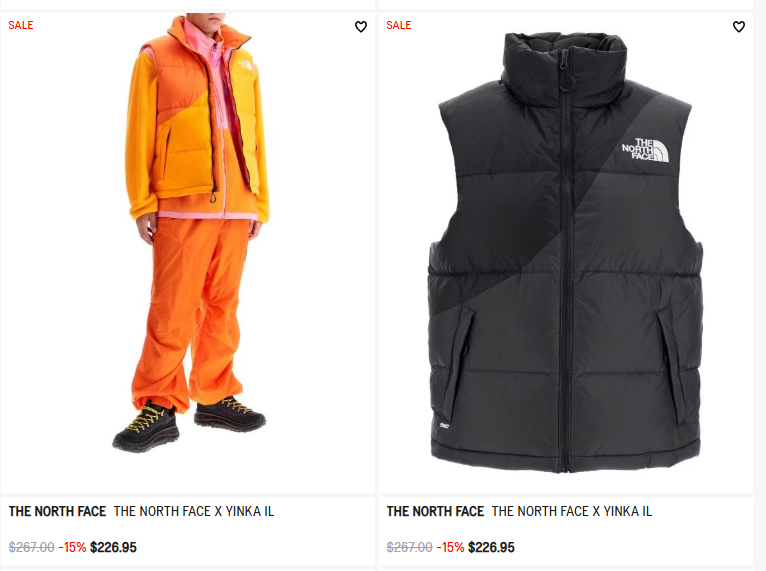The image size is (766, 571).
Task: Click the SALE badge on orange vest card
Action: [x=21, y=25]
